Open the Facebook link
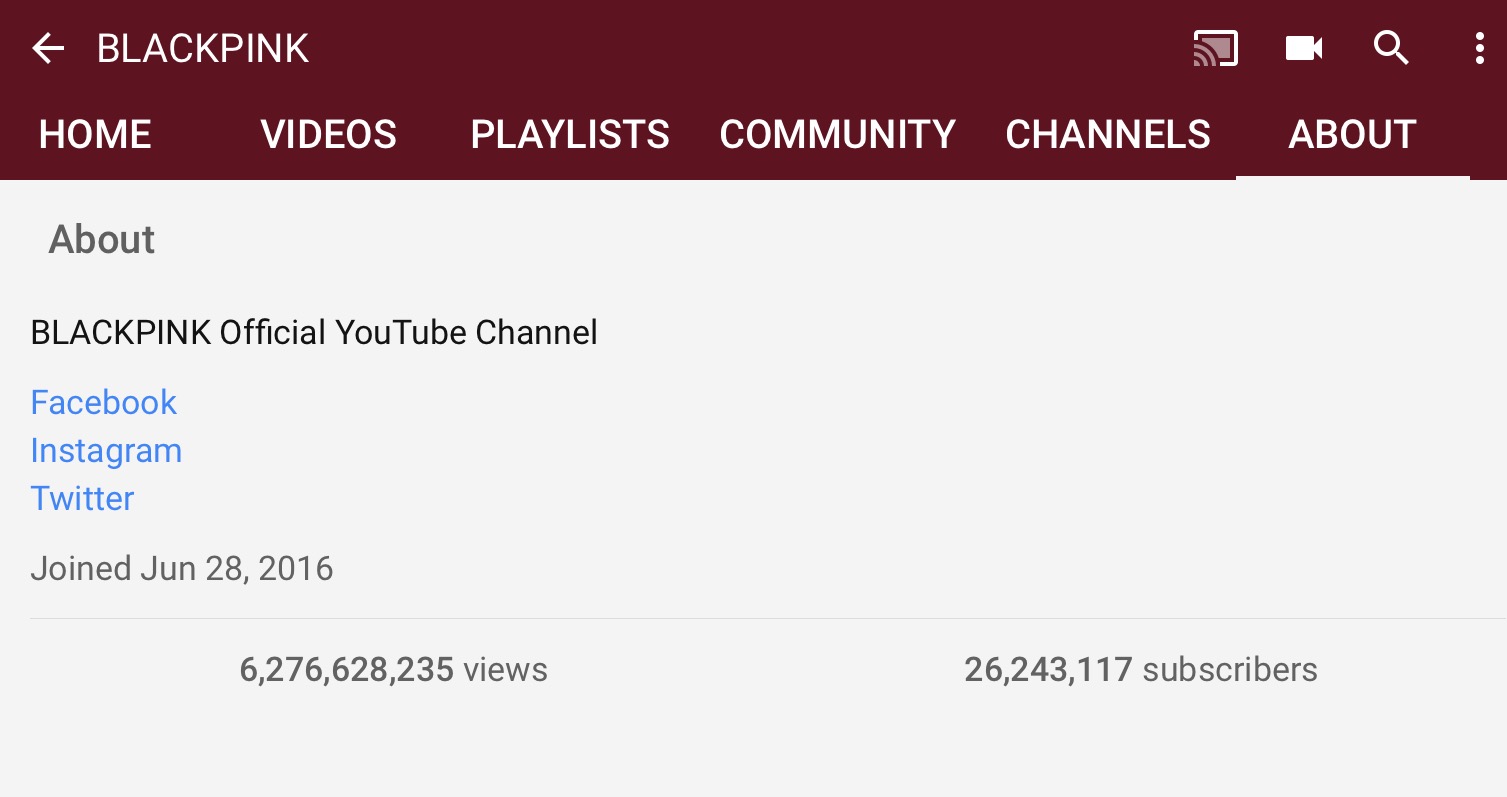Image resolution: width=1507 pixels, height=797 pixels. (104, 402)
